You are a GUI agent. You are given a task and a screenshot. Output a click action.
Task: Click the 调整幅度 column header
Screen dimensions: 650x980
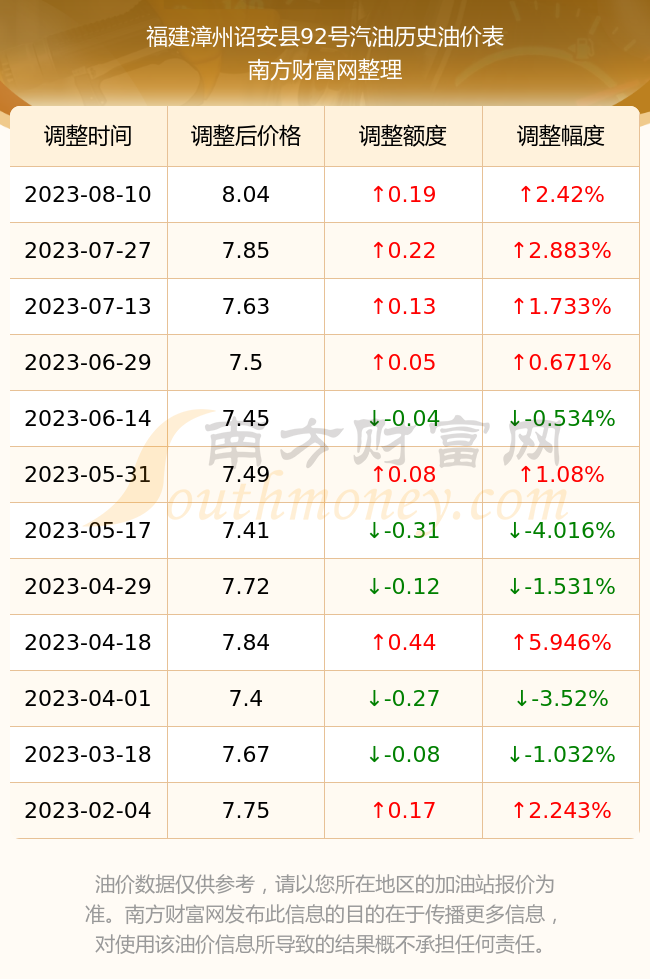click(x=561, y=136)
